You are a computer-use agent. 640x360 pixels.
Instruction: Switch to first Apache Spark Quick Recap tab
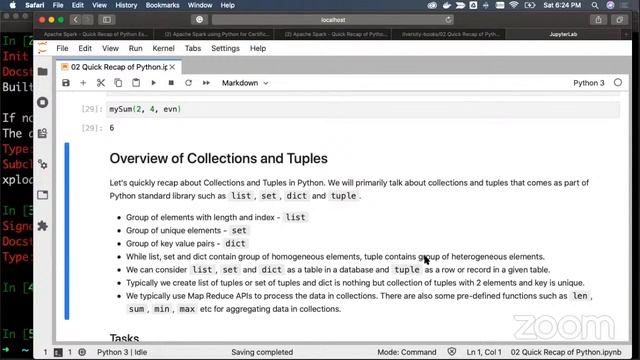click(96, 34)
